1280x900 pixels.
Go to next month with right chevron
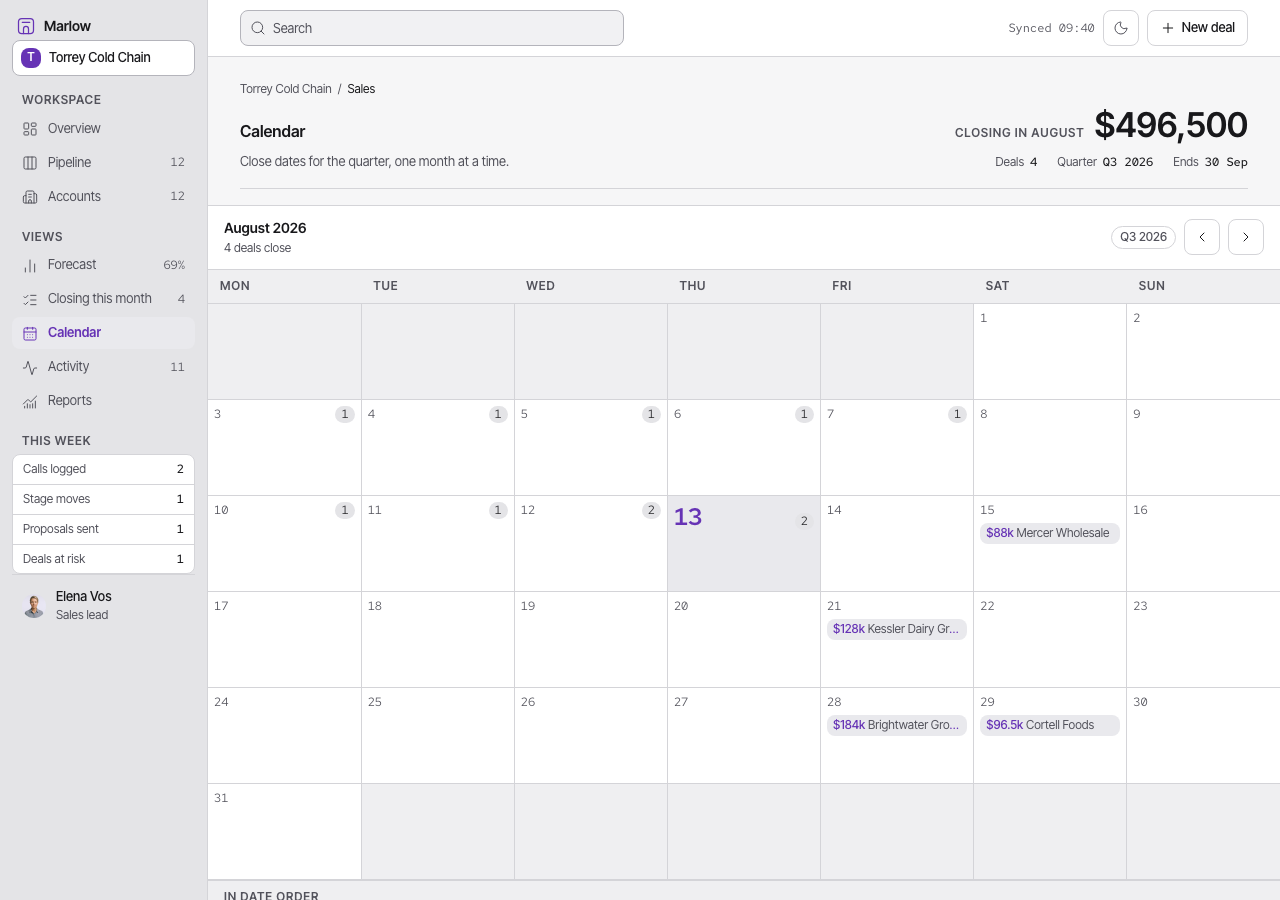pos(1246,237)
